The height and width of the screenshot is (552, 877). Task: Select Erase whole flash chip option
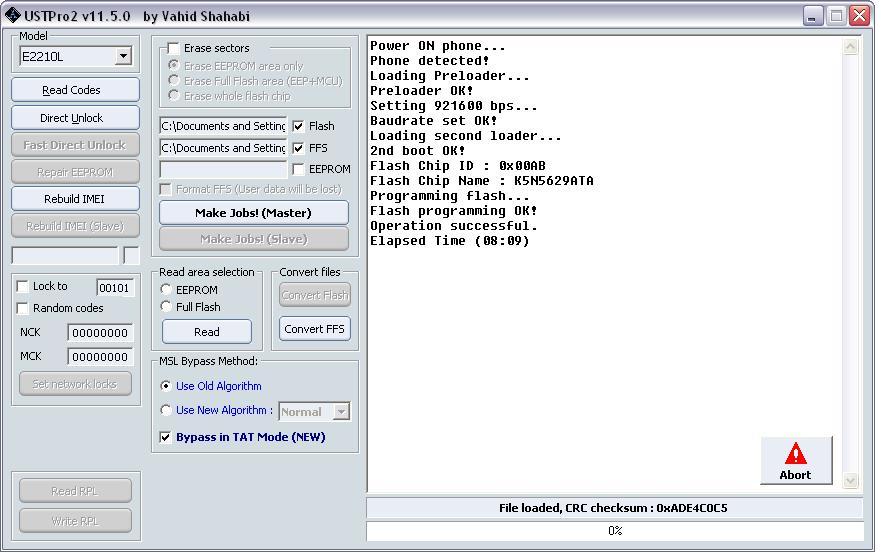pos(173,96)
